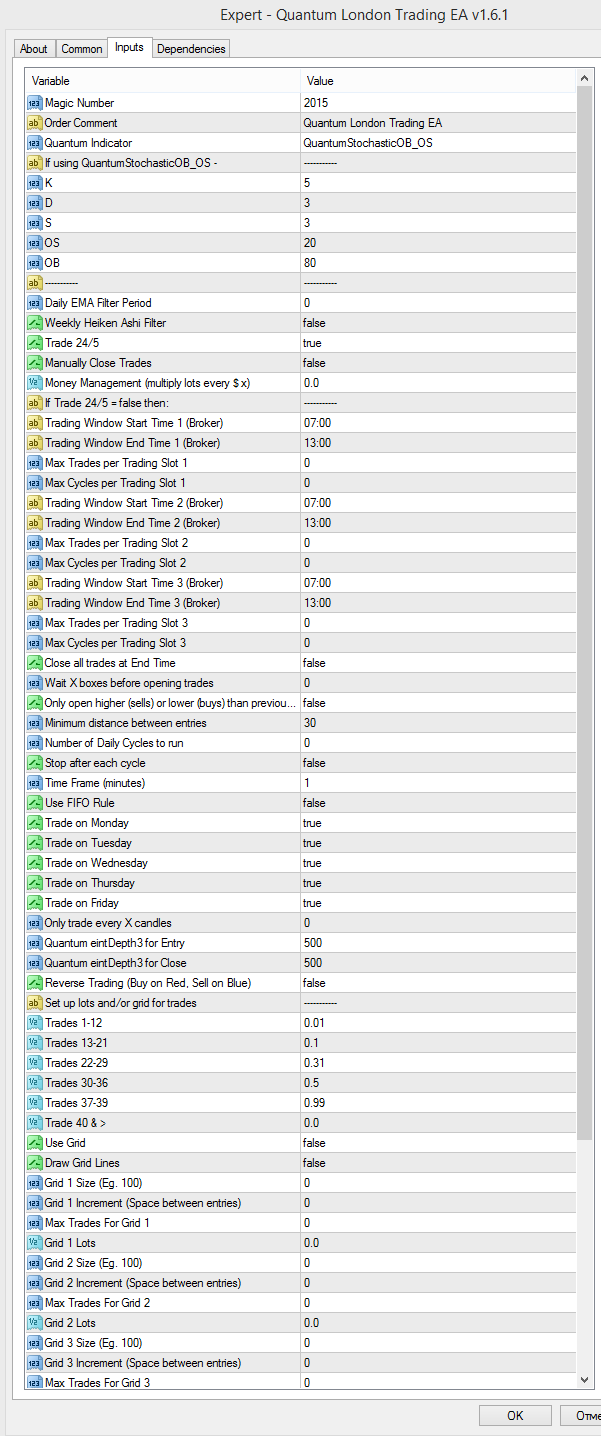Switch to the About tab
The height and width of the screenshot is (1436, 601).
(x=34, y=49)
